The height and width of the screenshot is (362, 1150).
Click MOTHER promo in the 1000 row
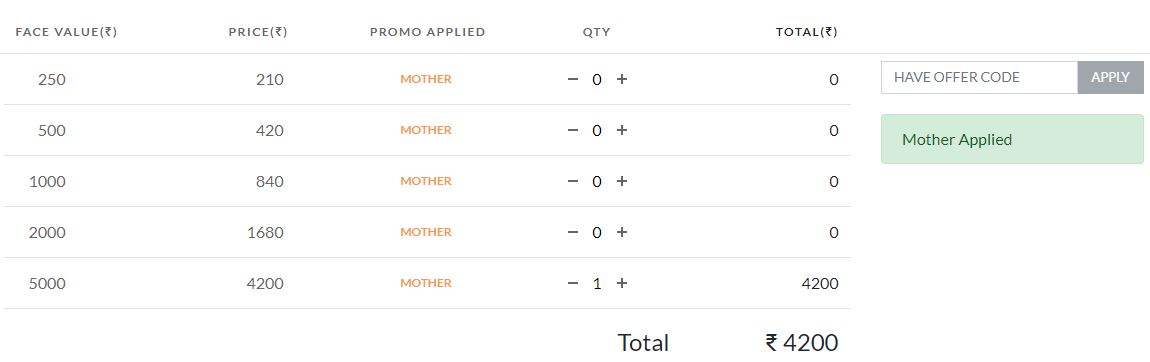pyautogui.click(x=426, y=181)
